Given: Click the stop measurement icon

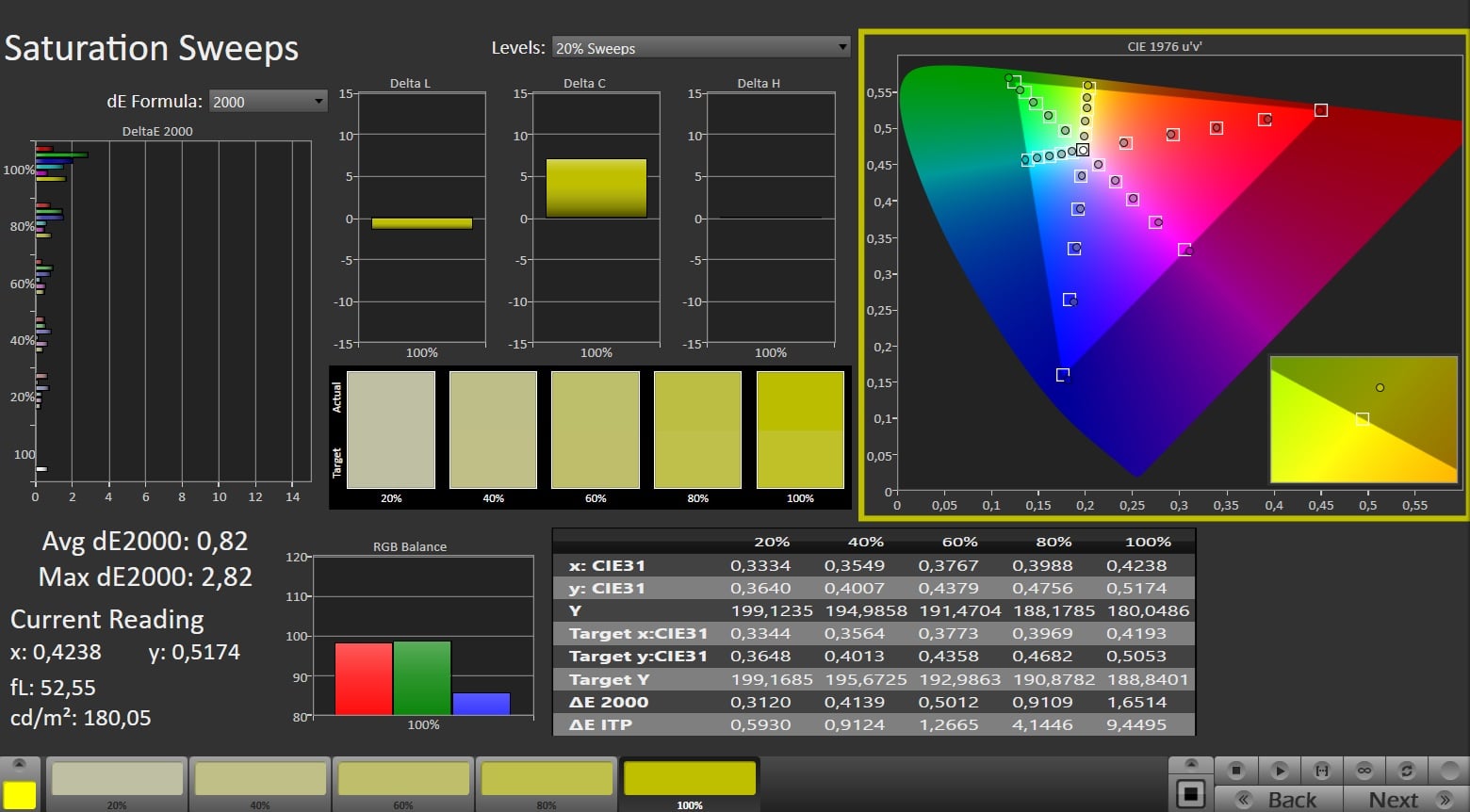Looking at the screenshot, I should click(1236, 771).
